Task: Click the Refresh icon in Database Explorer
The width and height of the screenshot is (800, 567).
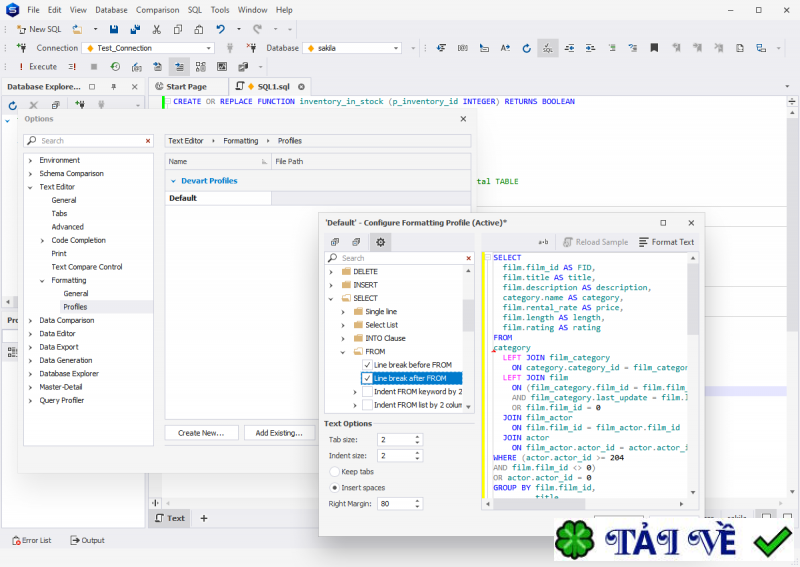Action: tap(13, 105)
